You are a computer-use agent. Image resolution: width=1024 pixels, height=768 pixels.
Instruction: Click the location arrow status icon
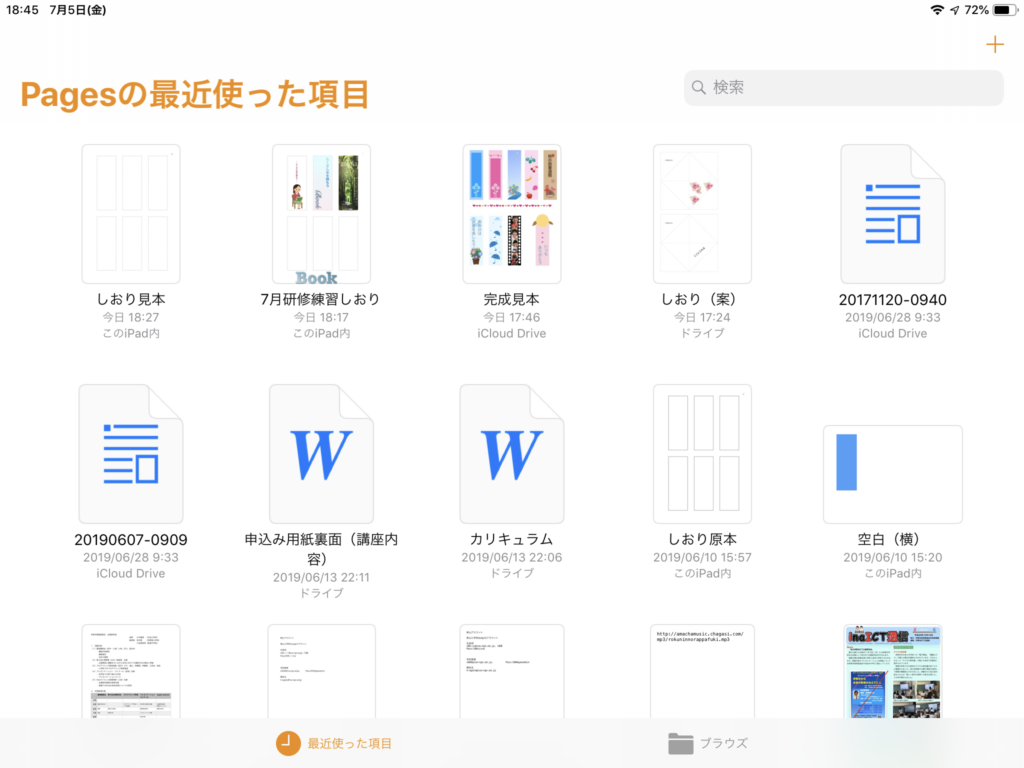[x=955, y=10]
